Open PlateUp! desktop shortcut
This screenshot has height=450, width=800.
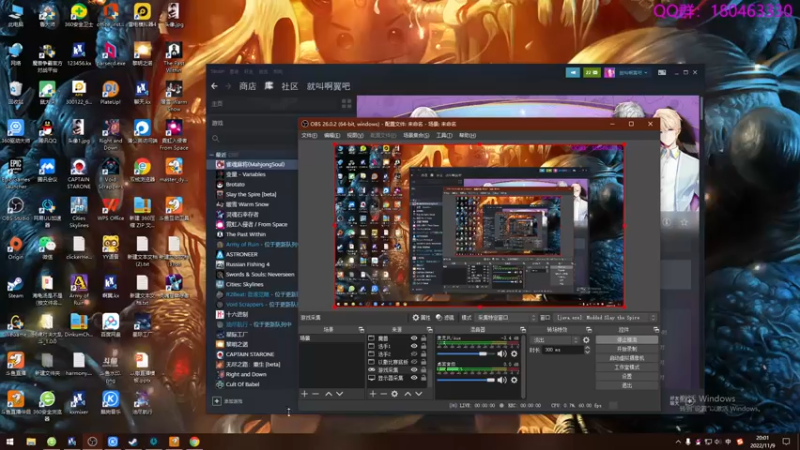110,93
